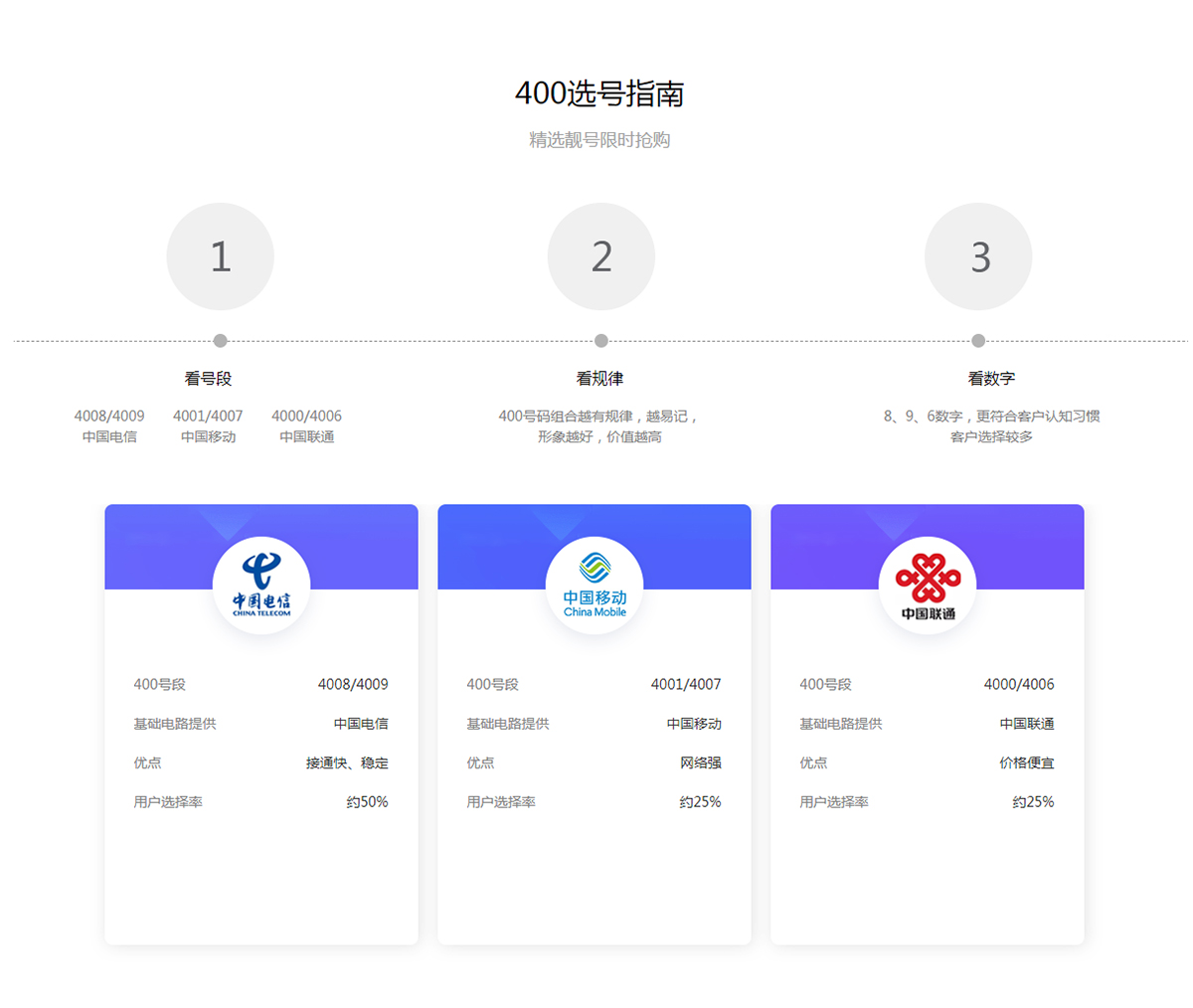1193x1008 pixels.
Task: Click 价格便宜 in the Unicom card
Action: click(x=1026, y=763)
